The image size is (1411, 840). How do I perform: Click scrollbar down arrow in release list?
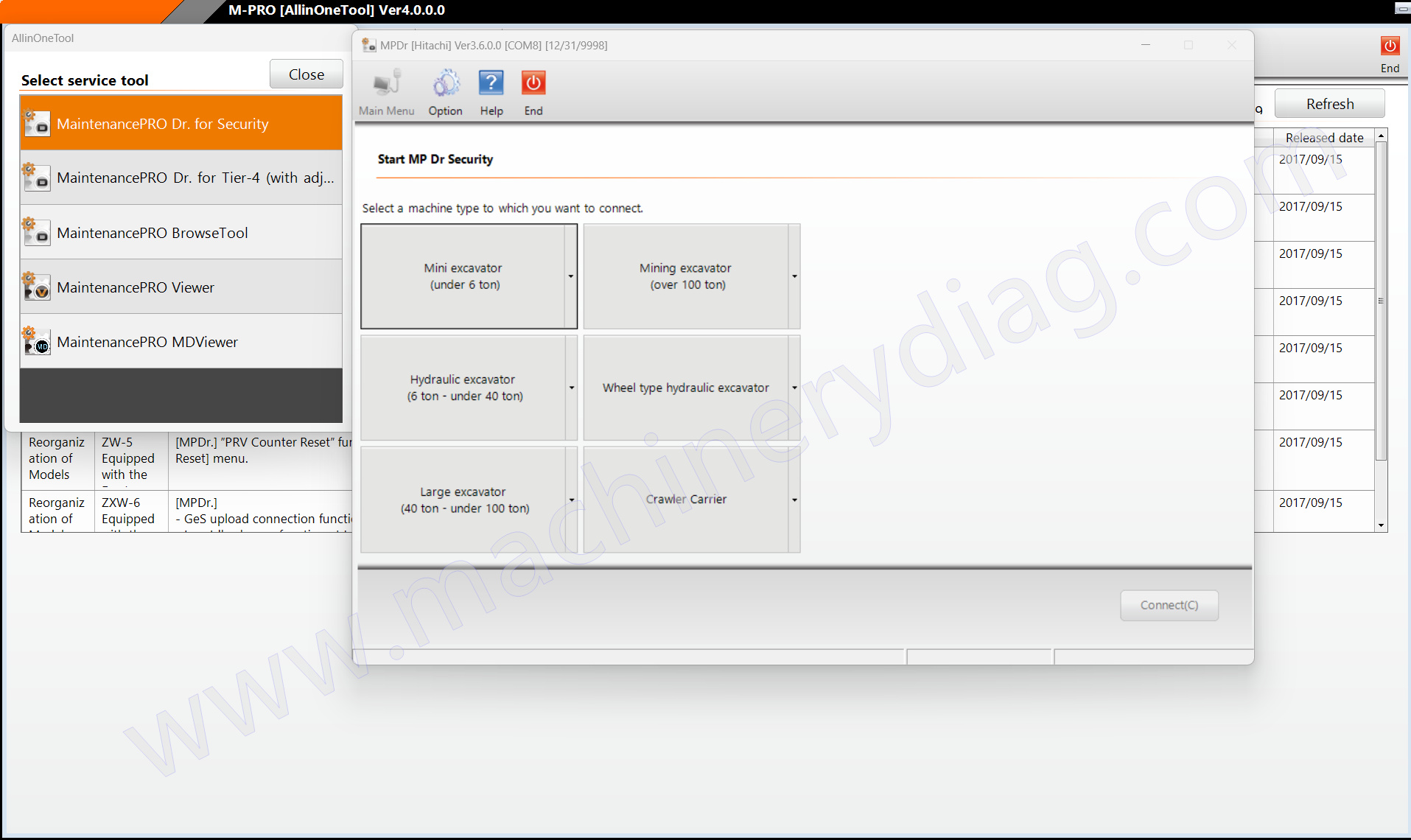[1382, 525]
